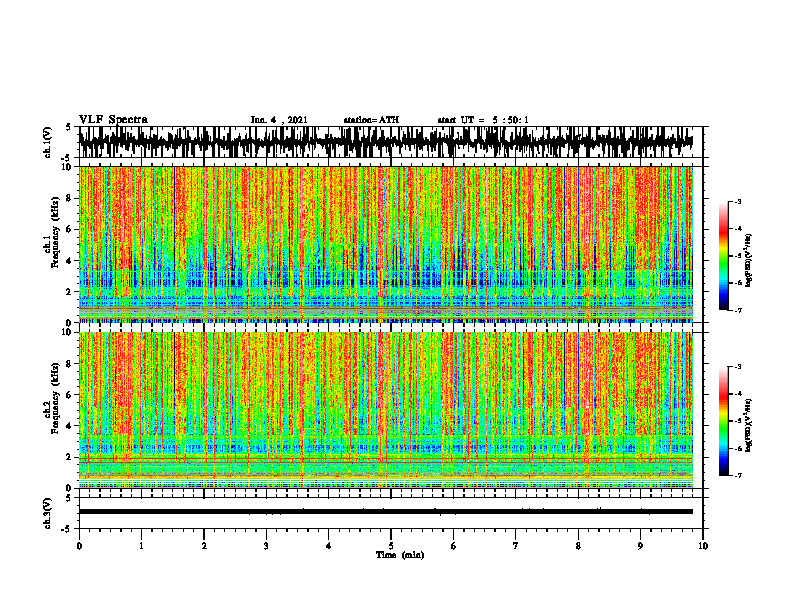This screenshot has height=612, width=792.
Task: Click time axis tick label "7"
Action: [516, 546]
